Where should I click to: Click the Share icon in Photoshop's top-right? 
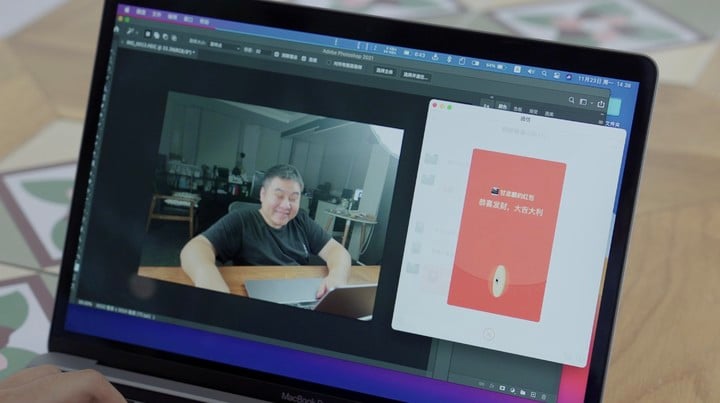click(601, 103)
